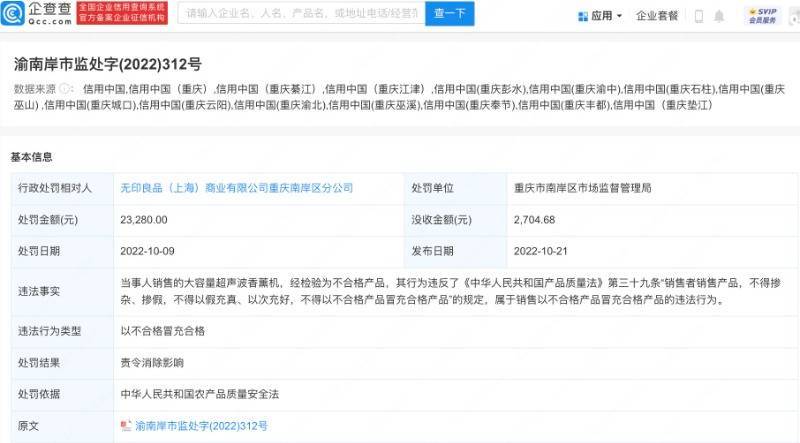This screenshot has height=443, width=800.
Task: Click the illegal facts description paragraph
Action: tap(451, 291)
